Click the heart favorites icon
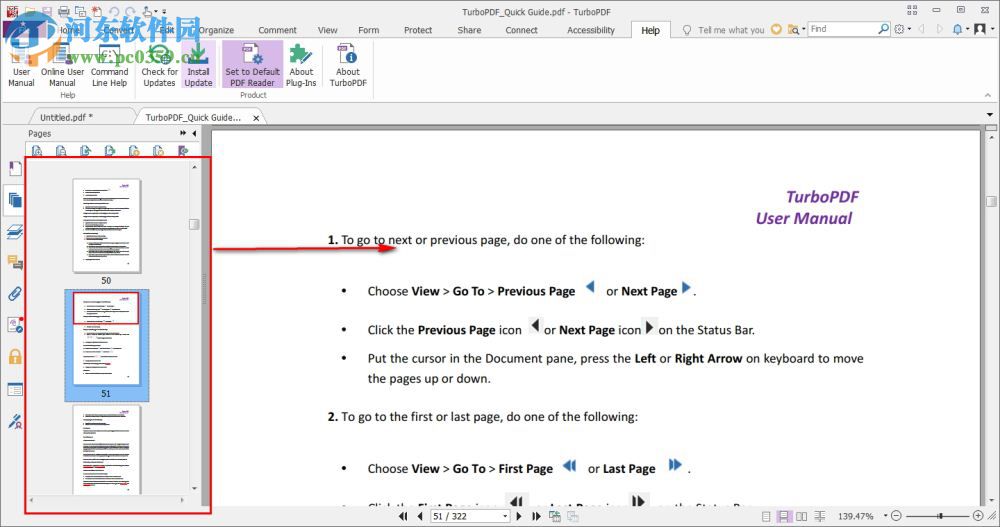 tap(776, 29)
